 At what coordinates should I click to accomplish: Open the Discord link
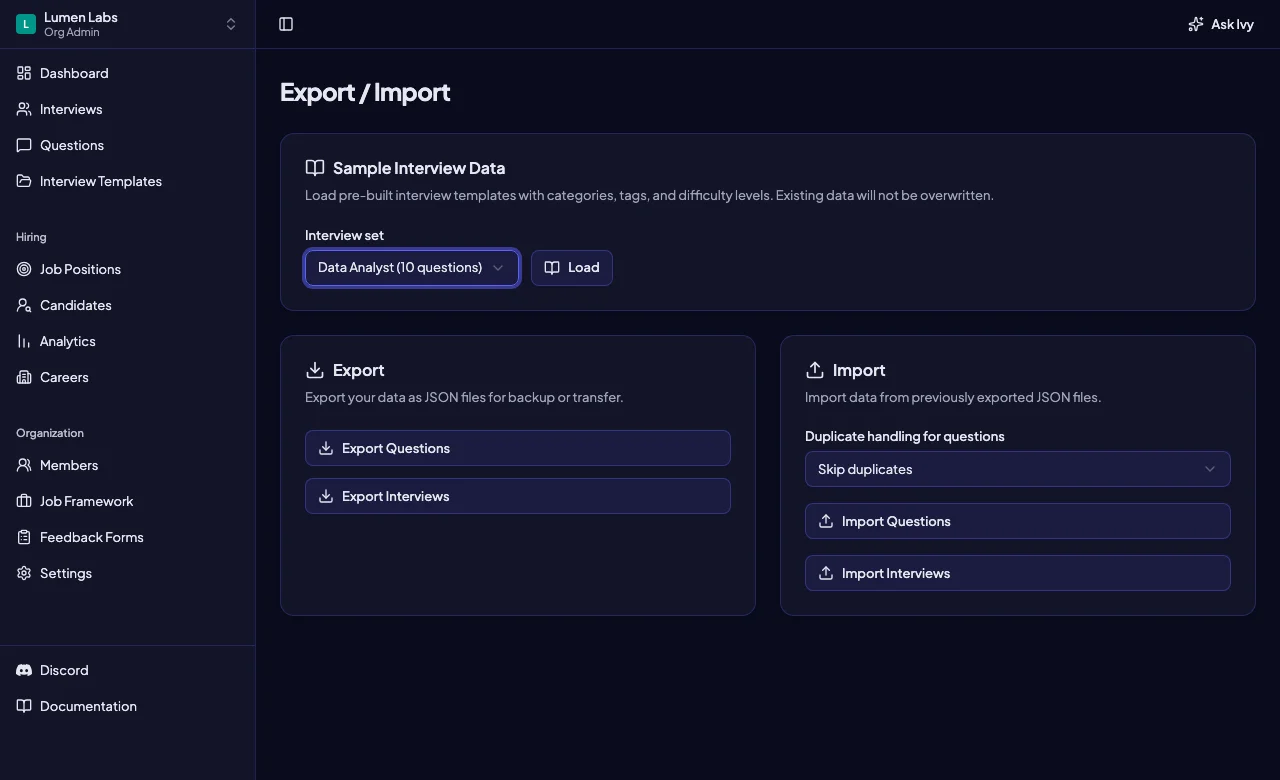pyautogui.click(x=128, y=670)
